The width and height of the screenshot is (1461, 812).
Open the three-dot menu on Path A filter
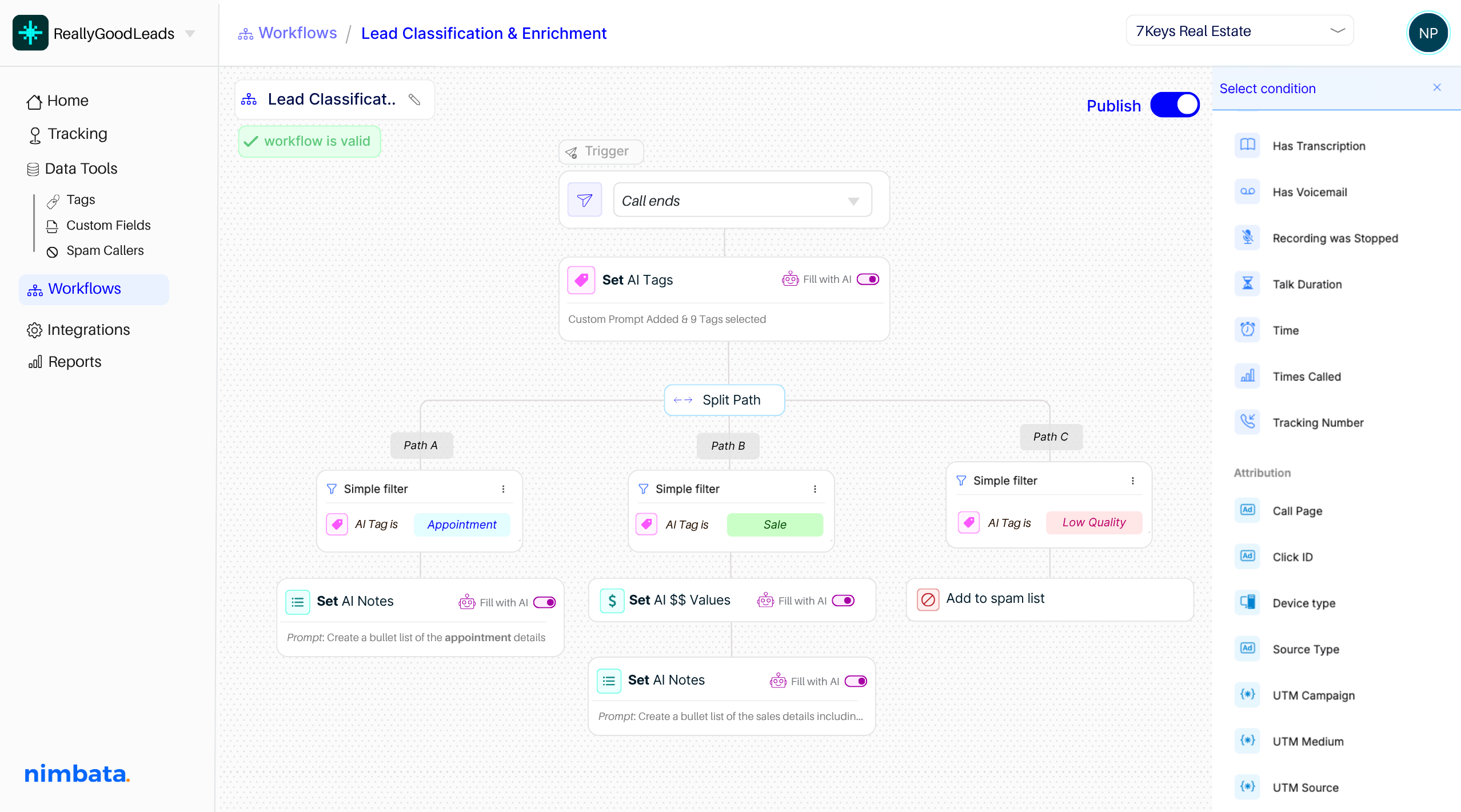[x=503, y=489]
